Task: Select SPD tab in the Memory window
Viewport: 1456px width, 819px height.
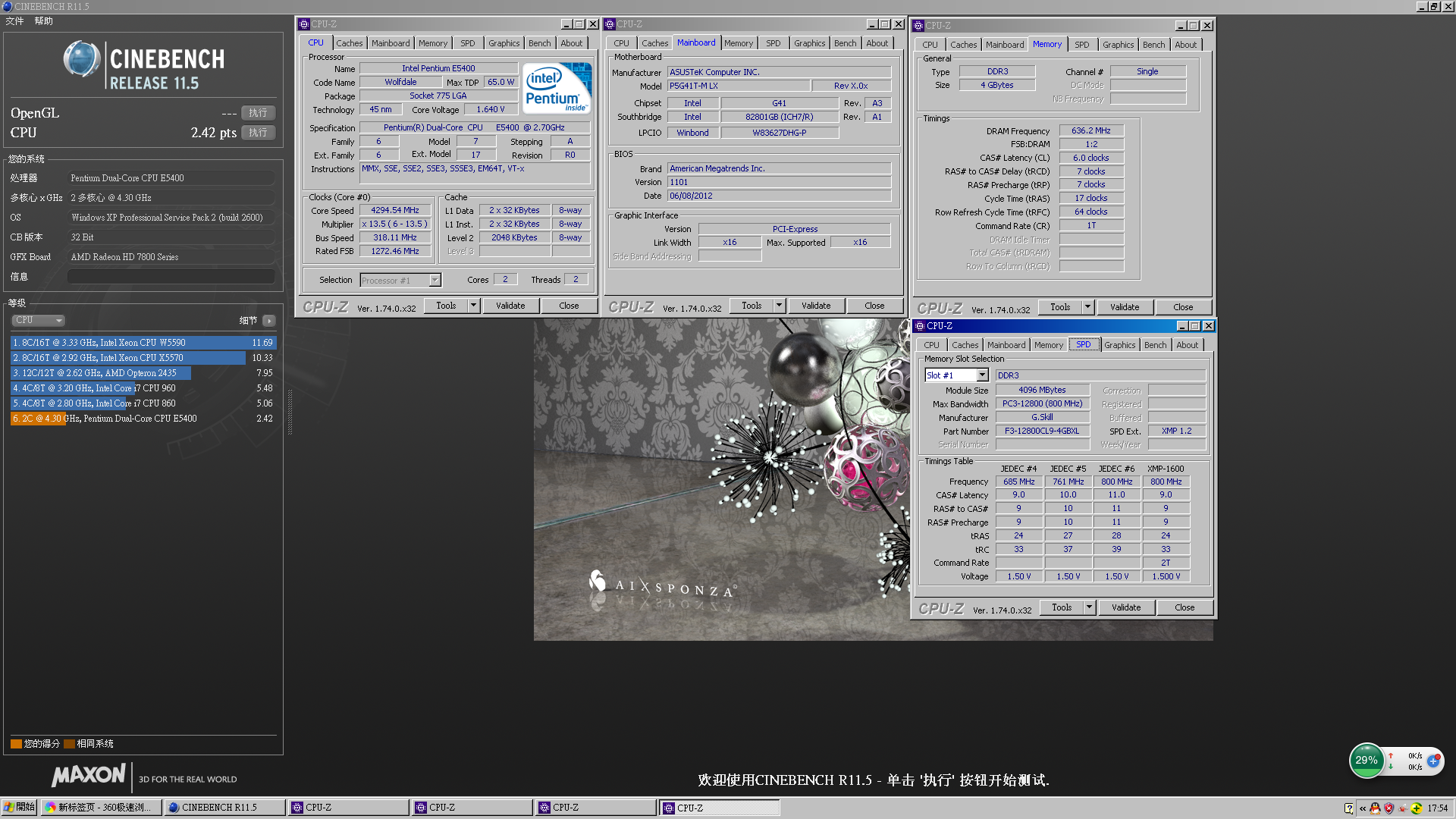Action: (x=1082, y=45)
